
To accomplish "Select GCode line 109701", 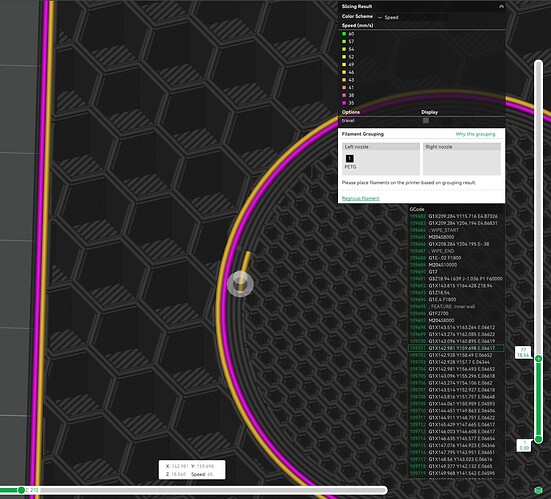I will pos(456,348).
